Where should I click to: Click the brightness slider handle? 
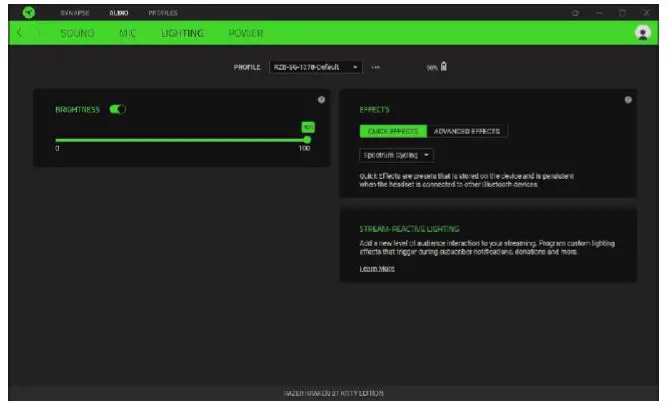coord(307,140)
